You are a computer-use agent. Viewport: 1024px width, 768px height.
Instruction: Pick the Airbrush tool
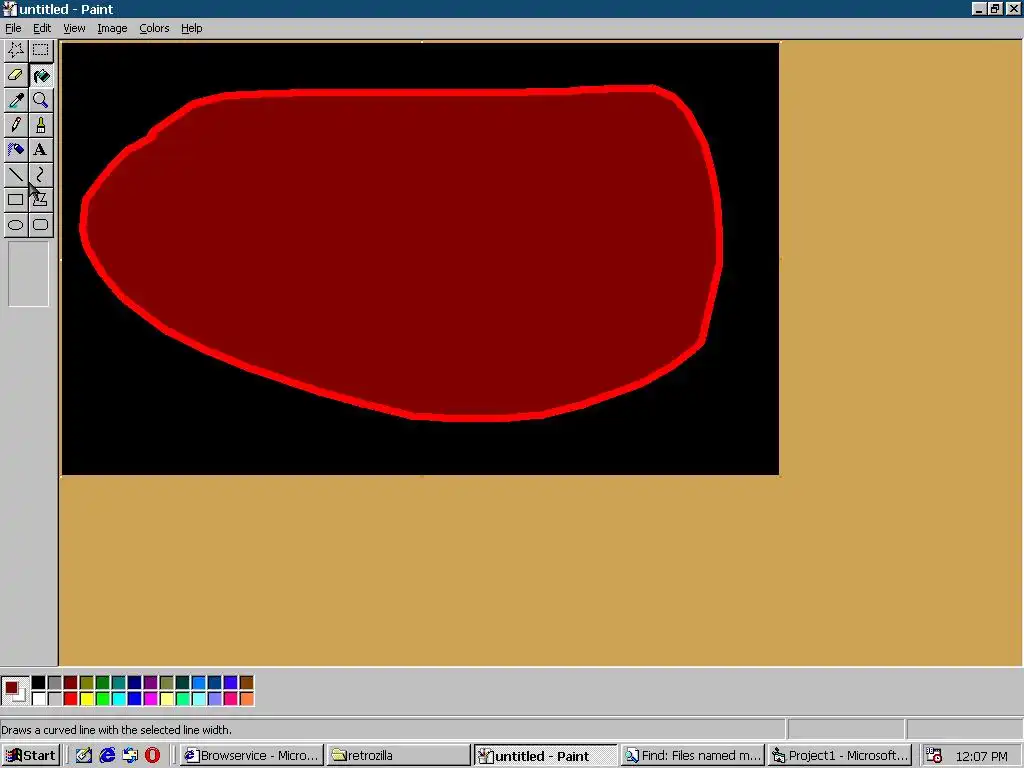pyautogui.click(x=16, y=150)
